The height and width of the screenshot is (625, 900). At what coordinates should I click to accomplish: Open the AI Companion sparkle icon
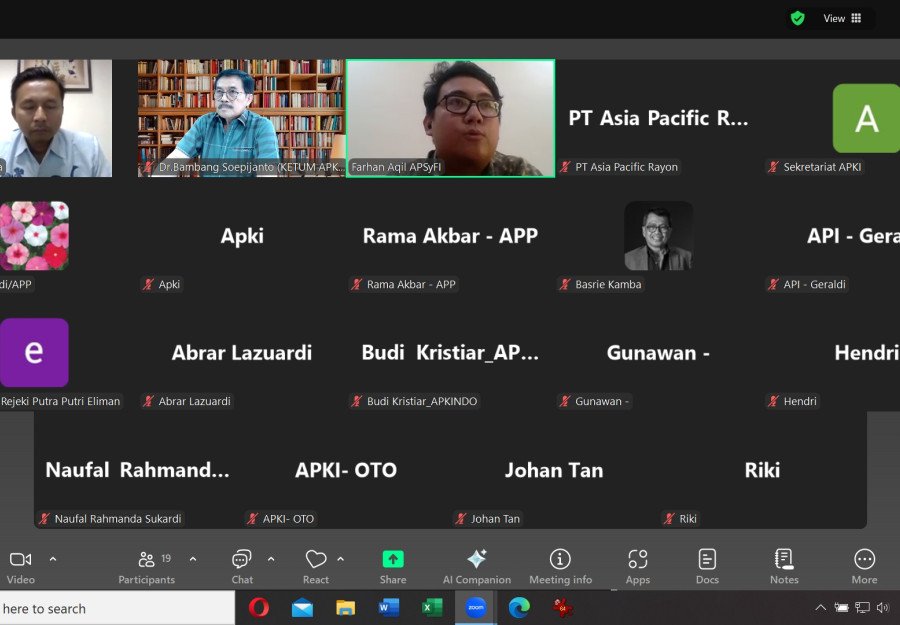476,558
